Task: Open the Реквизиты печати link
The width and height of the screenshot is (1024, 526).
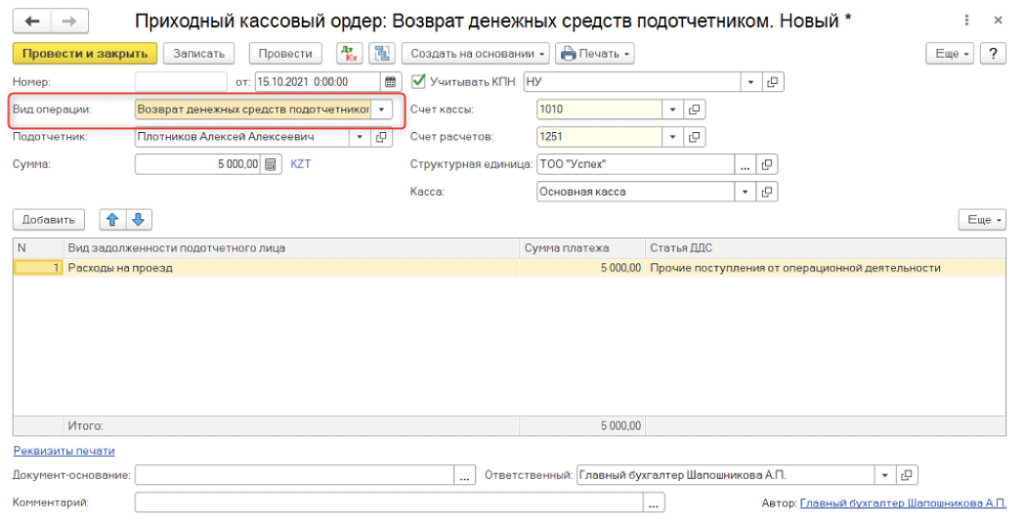Action: pyautogui.click(x=63, y=451)
